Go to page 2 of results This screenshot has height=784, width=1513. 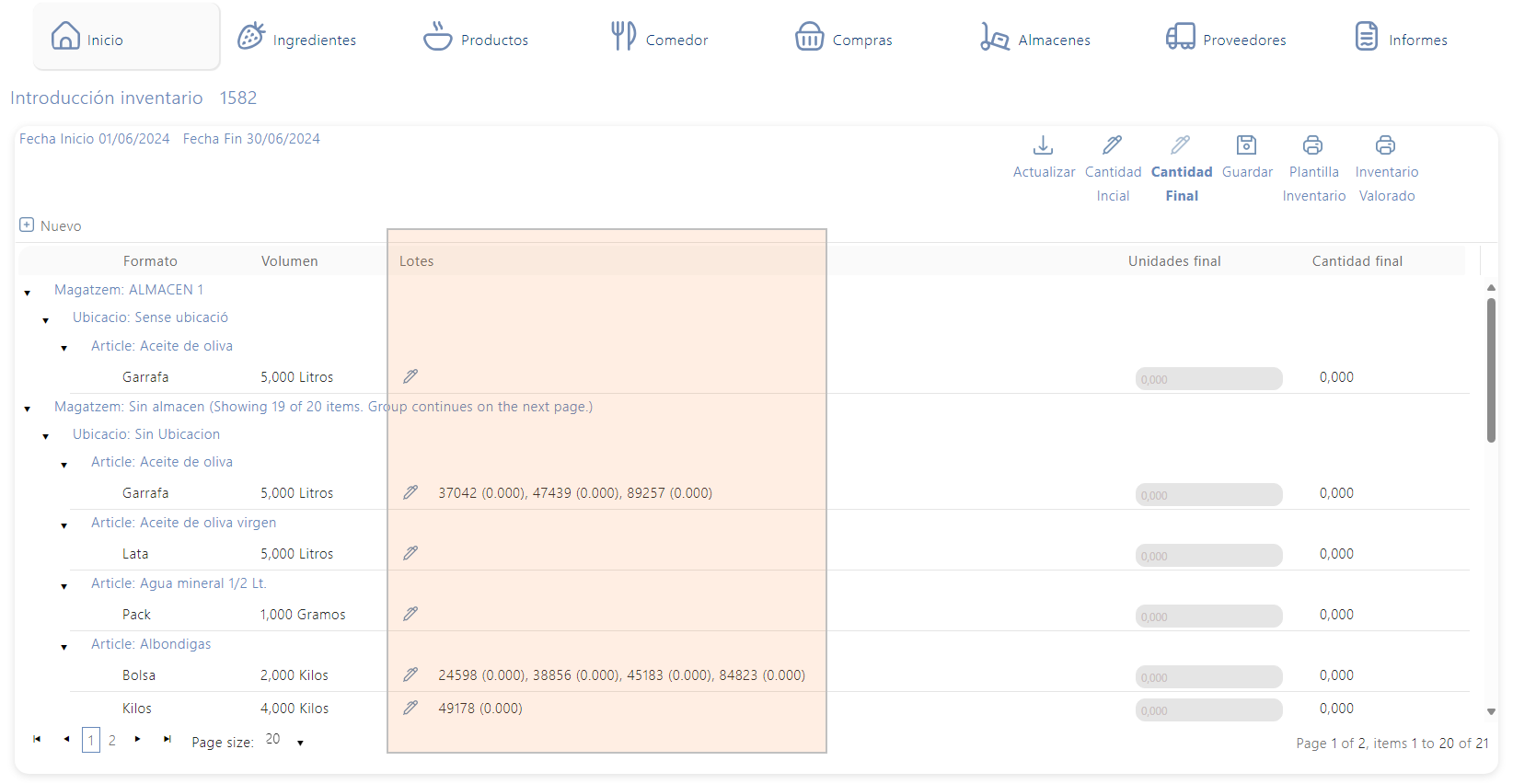pos(112,740)
